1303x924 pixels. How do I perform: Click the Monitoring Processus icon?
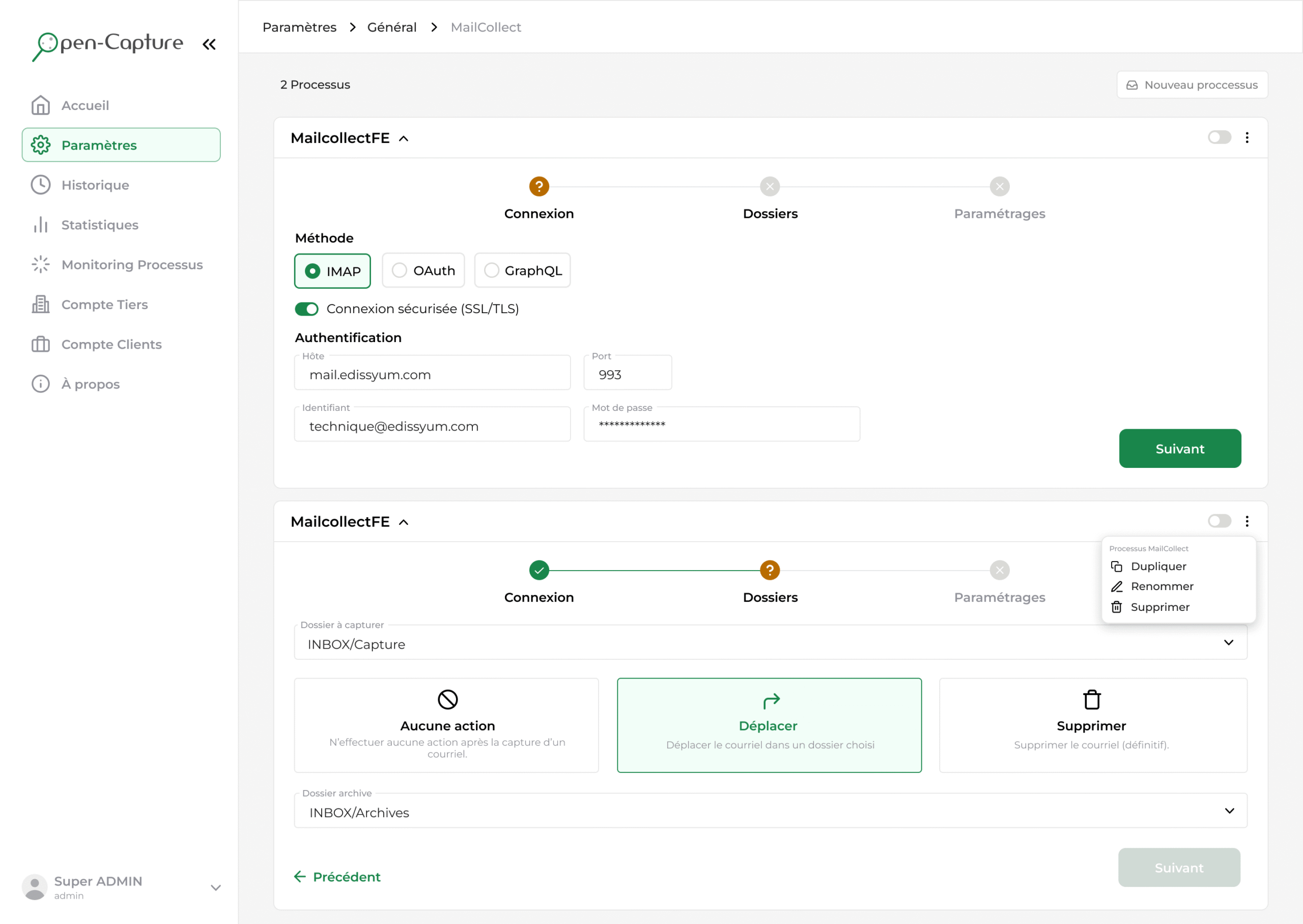pos(40,264)
